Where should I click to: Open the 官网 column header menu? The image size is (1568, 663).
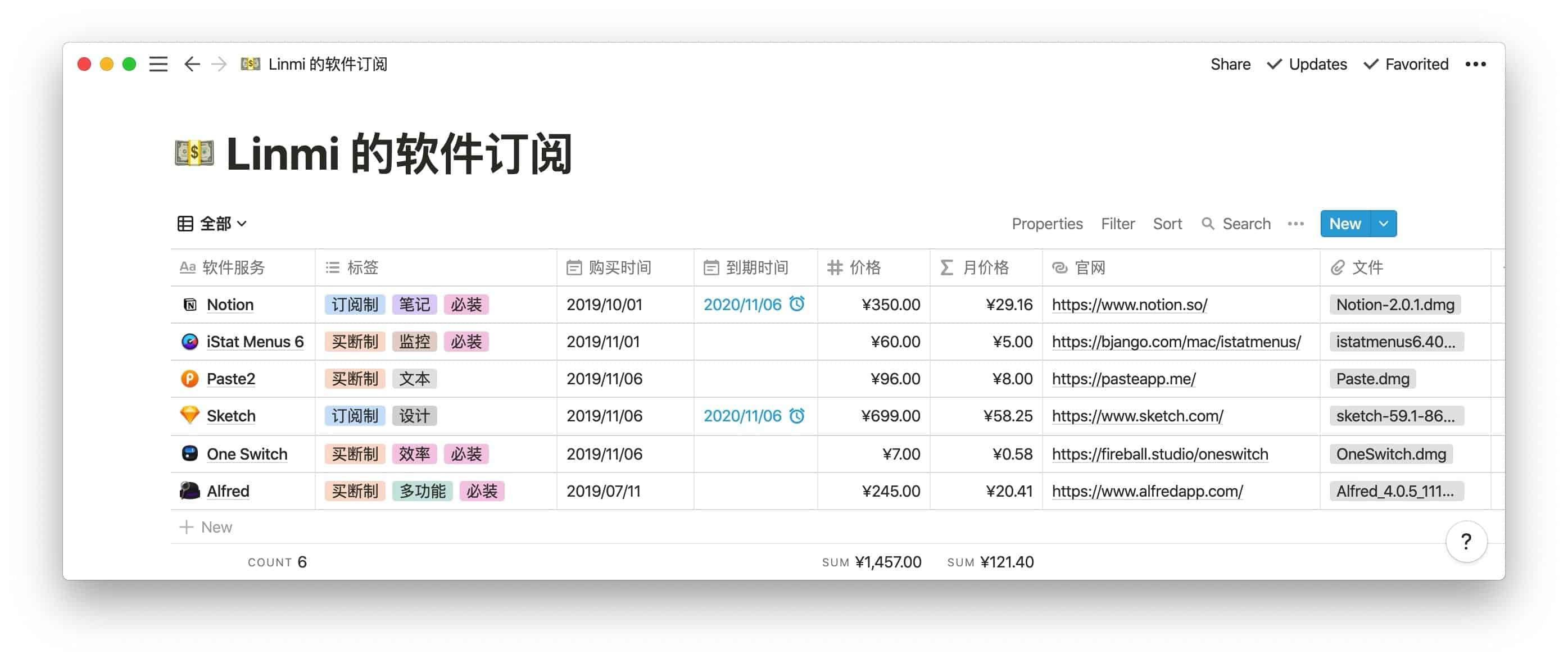pos(1181,267)
